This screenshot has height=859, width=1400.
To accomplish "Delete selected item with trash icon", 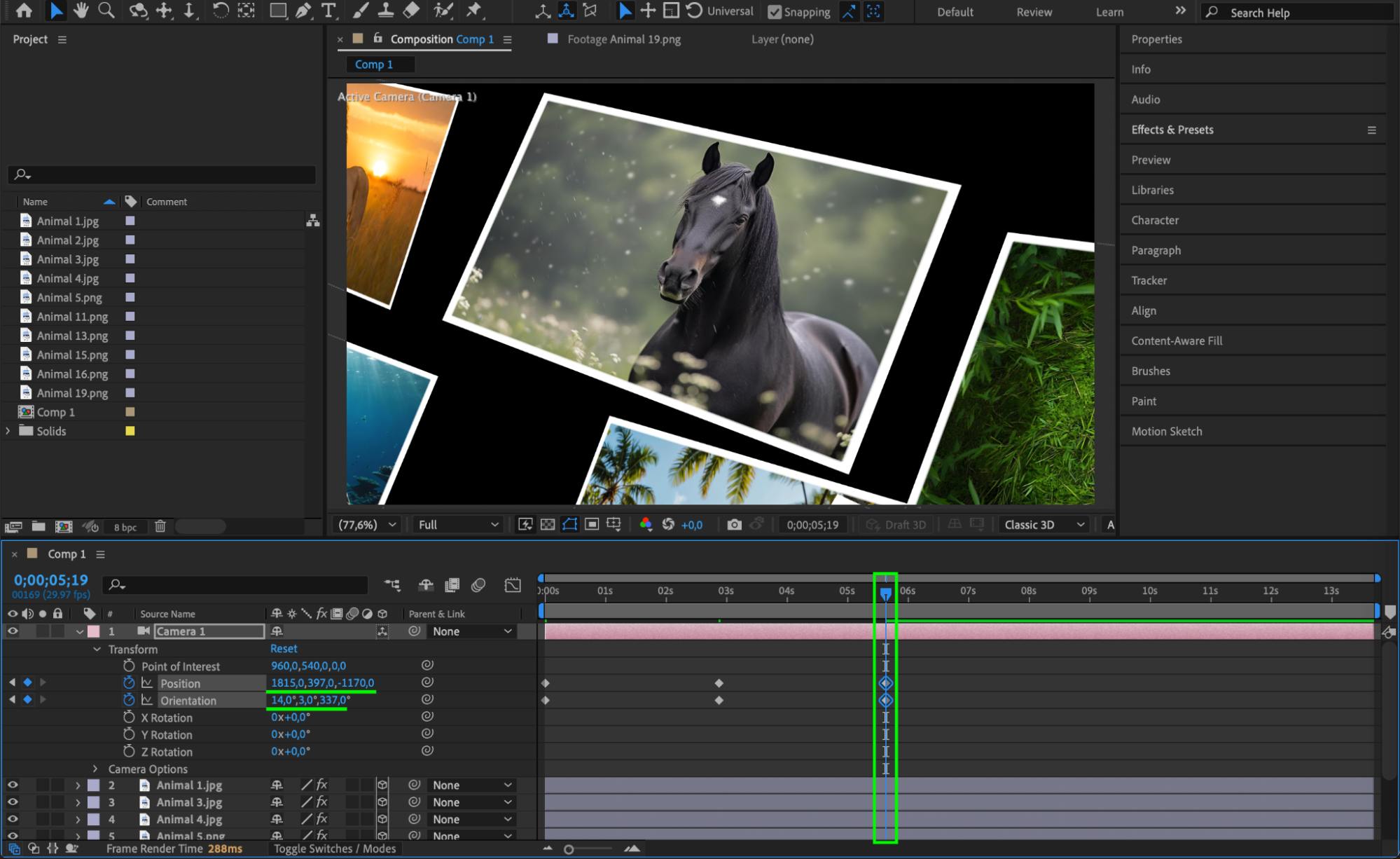I will click(160, 526).
